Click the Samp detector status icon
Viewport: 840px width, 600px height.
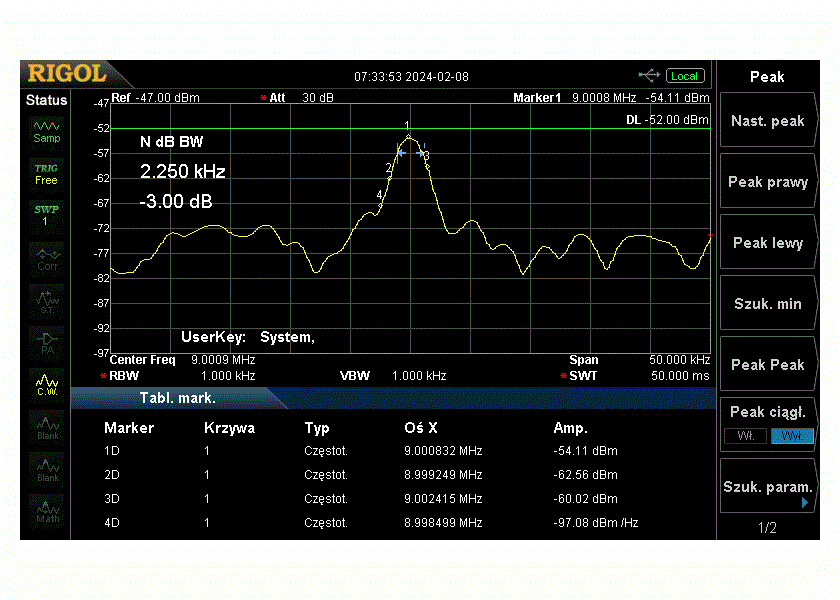pyautogui.click(x=46, y=131)
